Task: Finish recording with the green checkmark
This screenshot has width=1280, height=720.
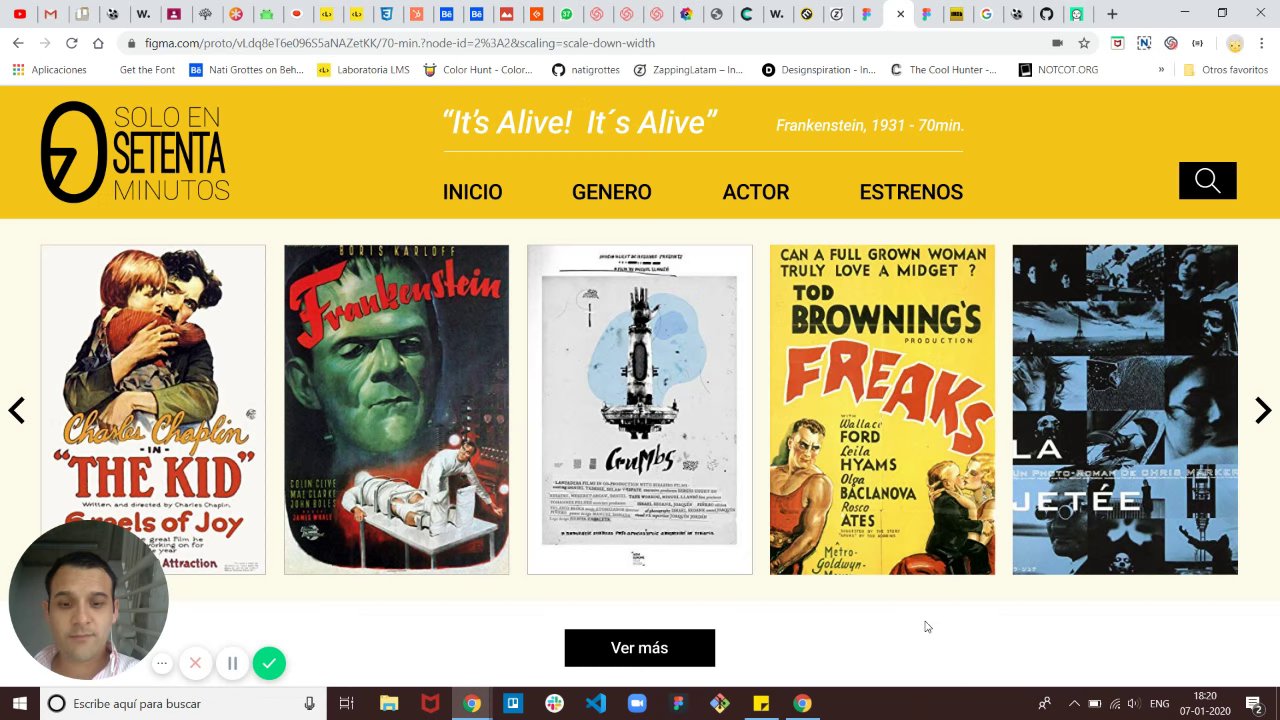Action: coord(269,663)
